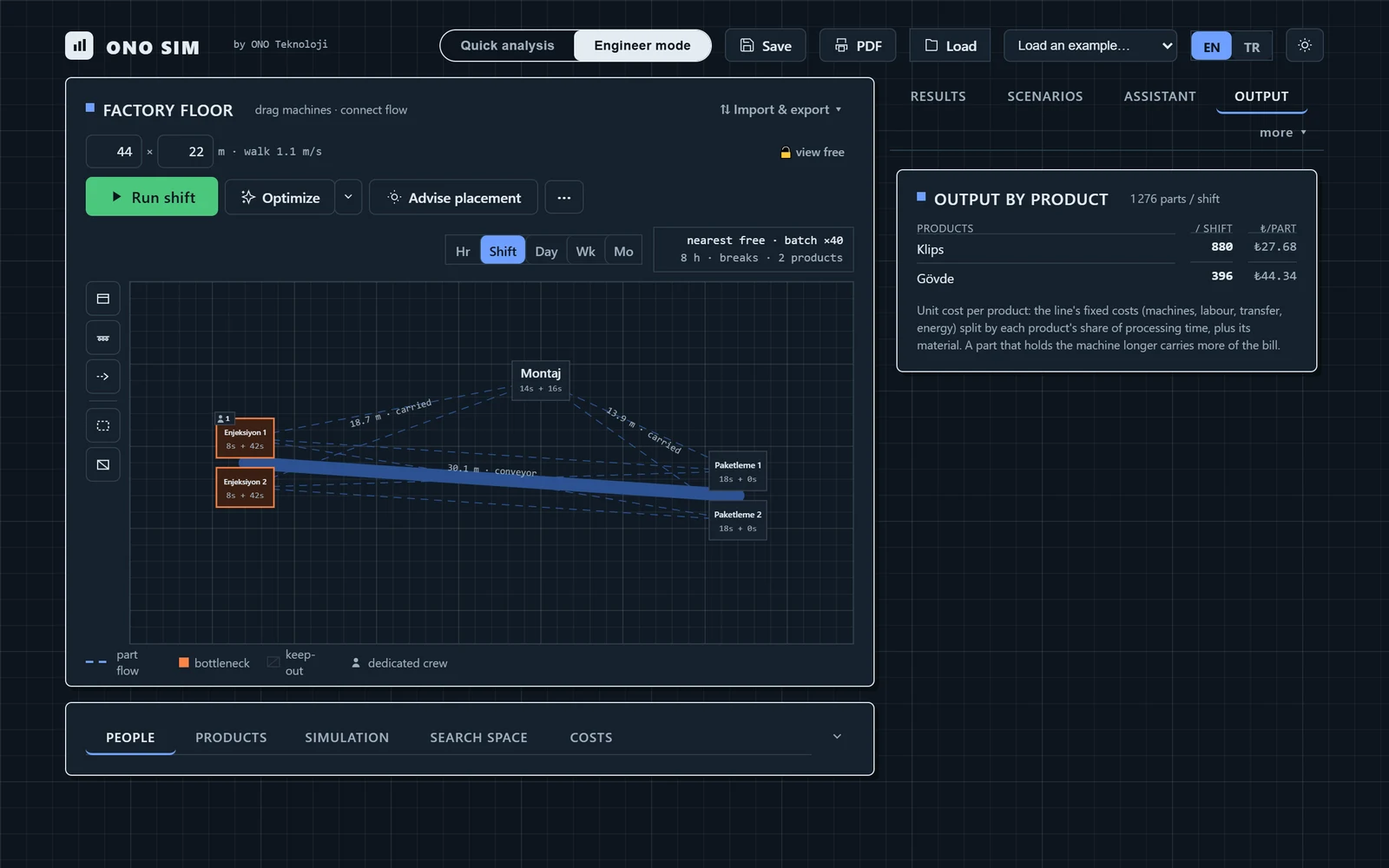1389x868 pixels.
Task: Click the dedicated crew badge on Enjeksiyon 1
Action: [224, 418]
